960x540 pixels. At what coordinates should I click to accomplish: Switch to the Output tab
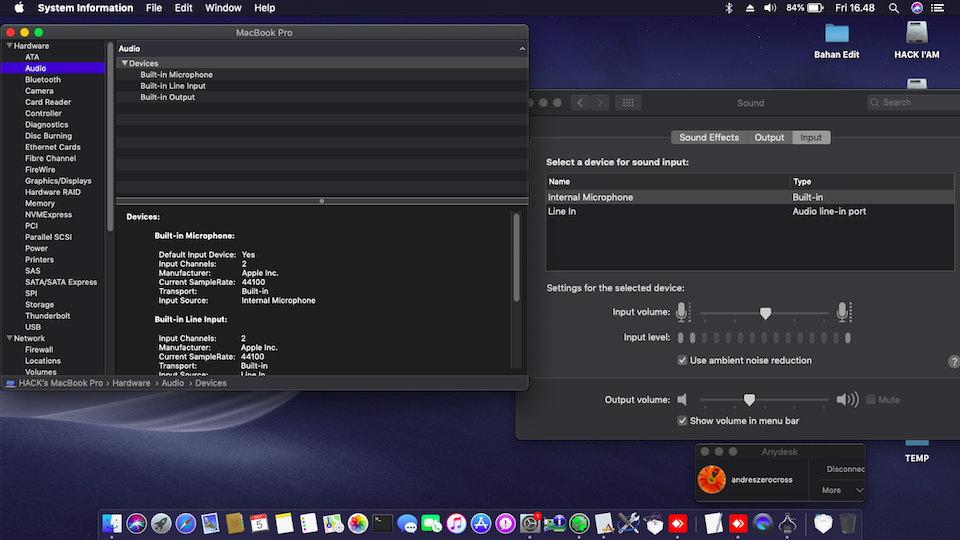pyautogui.click(x=769, y=137)
